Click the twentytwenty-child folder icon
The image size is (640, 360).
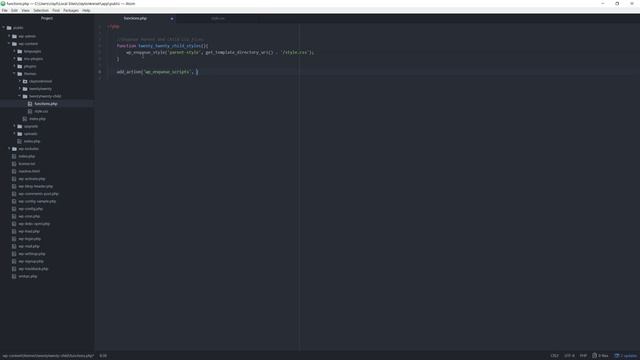coord(25,96)
